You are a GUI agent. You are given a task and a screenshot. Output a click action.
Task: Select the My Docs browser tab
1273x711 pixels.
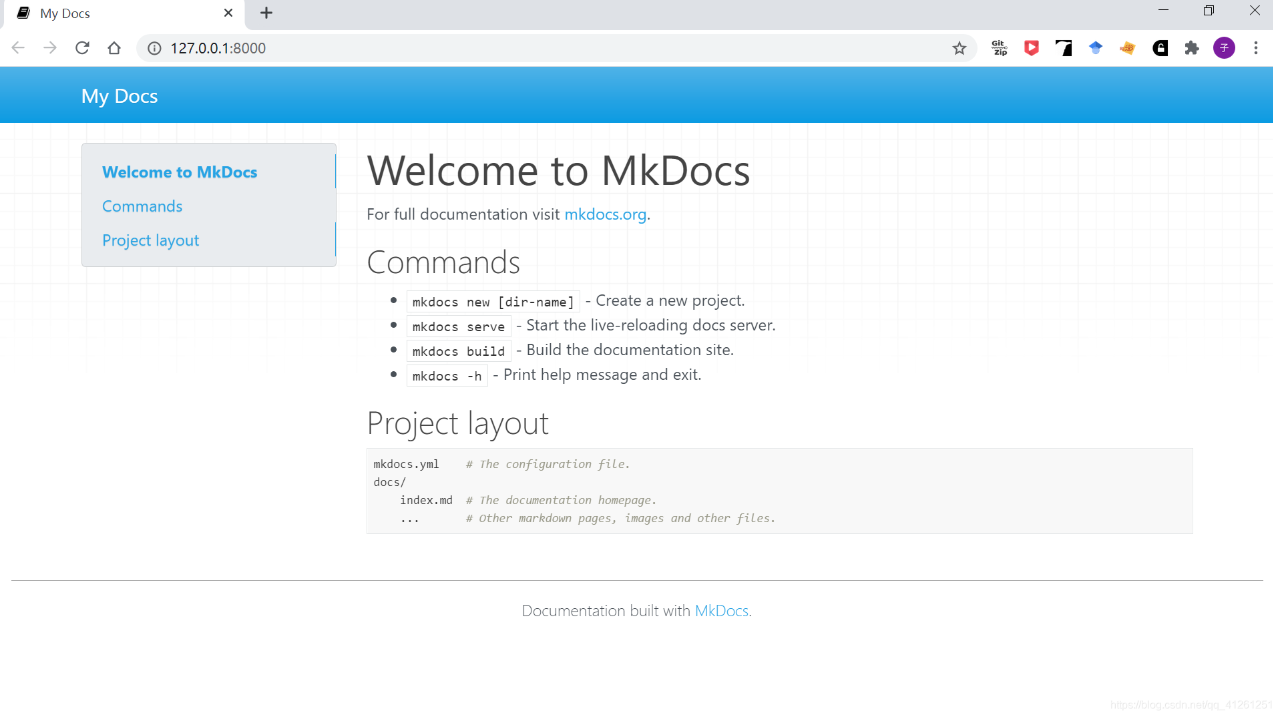pos(122,14)
